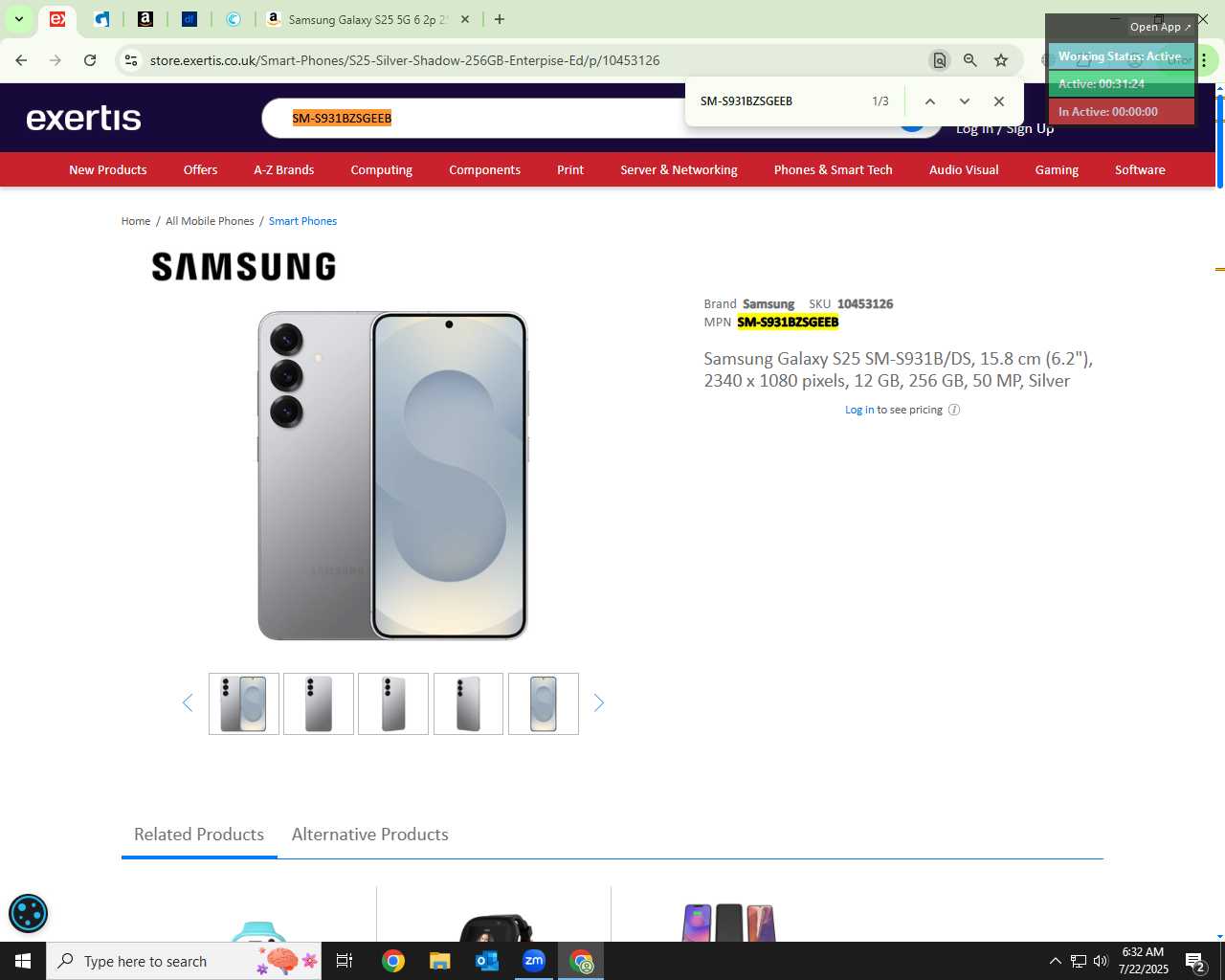
Task: Open the Components menu
Action: [484, 169]
